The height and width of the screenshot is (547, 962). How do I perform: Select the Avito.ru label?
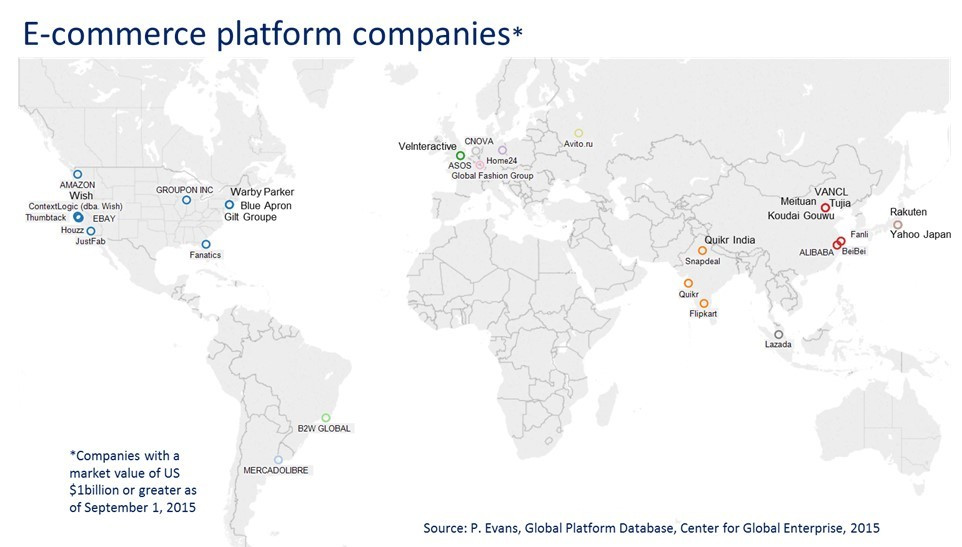(x=579, y=144)
